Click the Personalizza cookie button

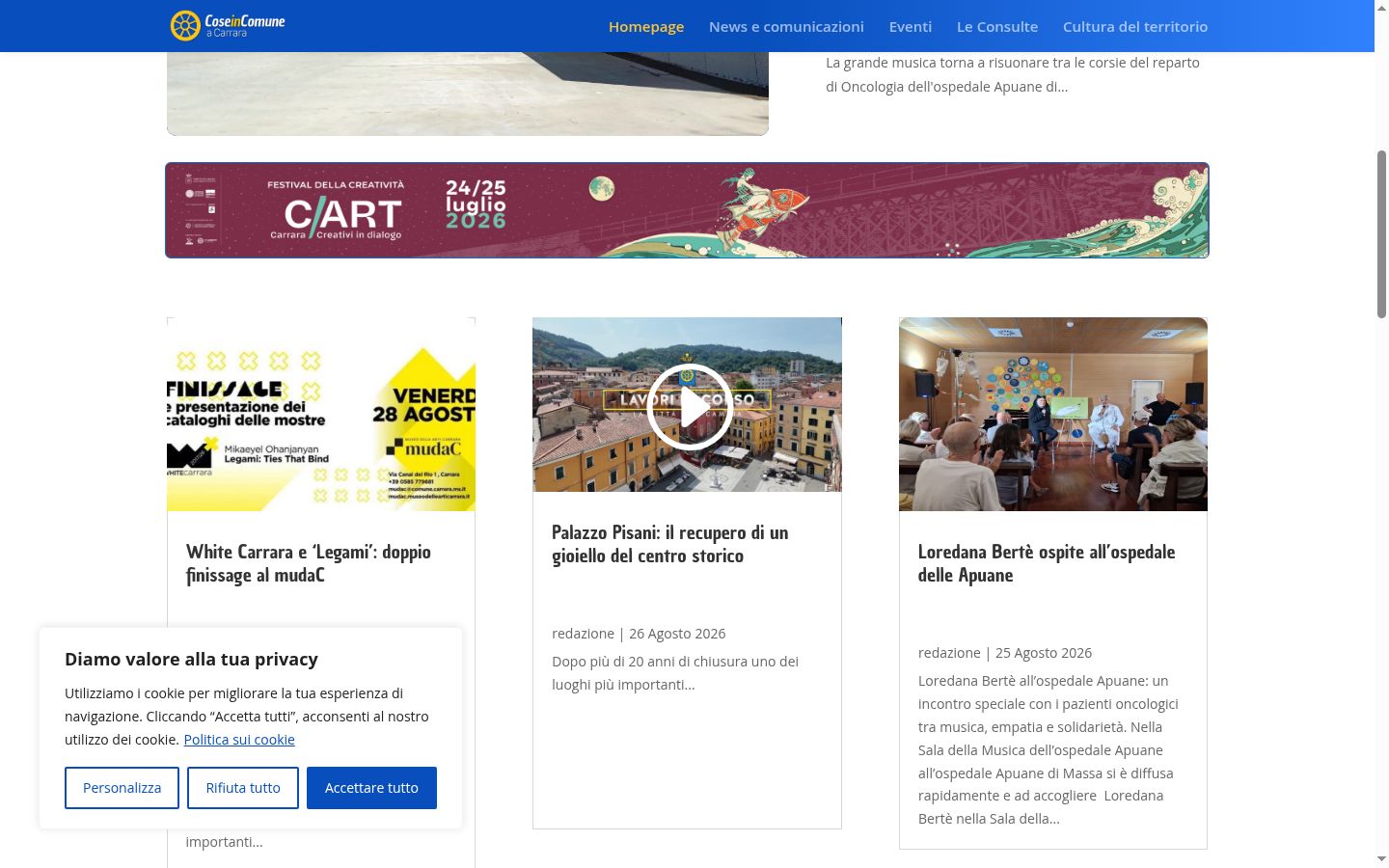point(122,788)
